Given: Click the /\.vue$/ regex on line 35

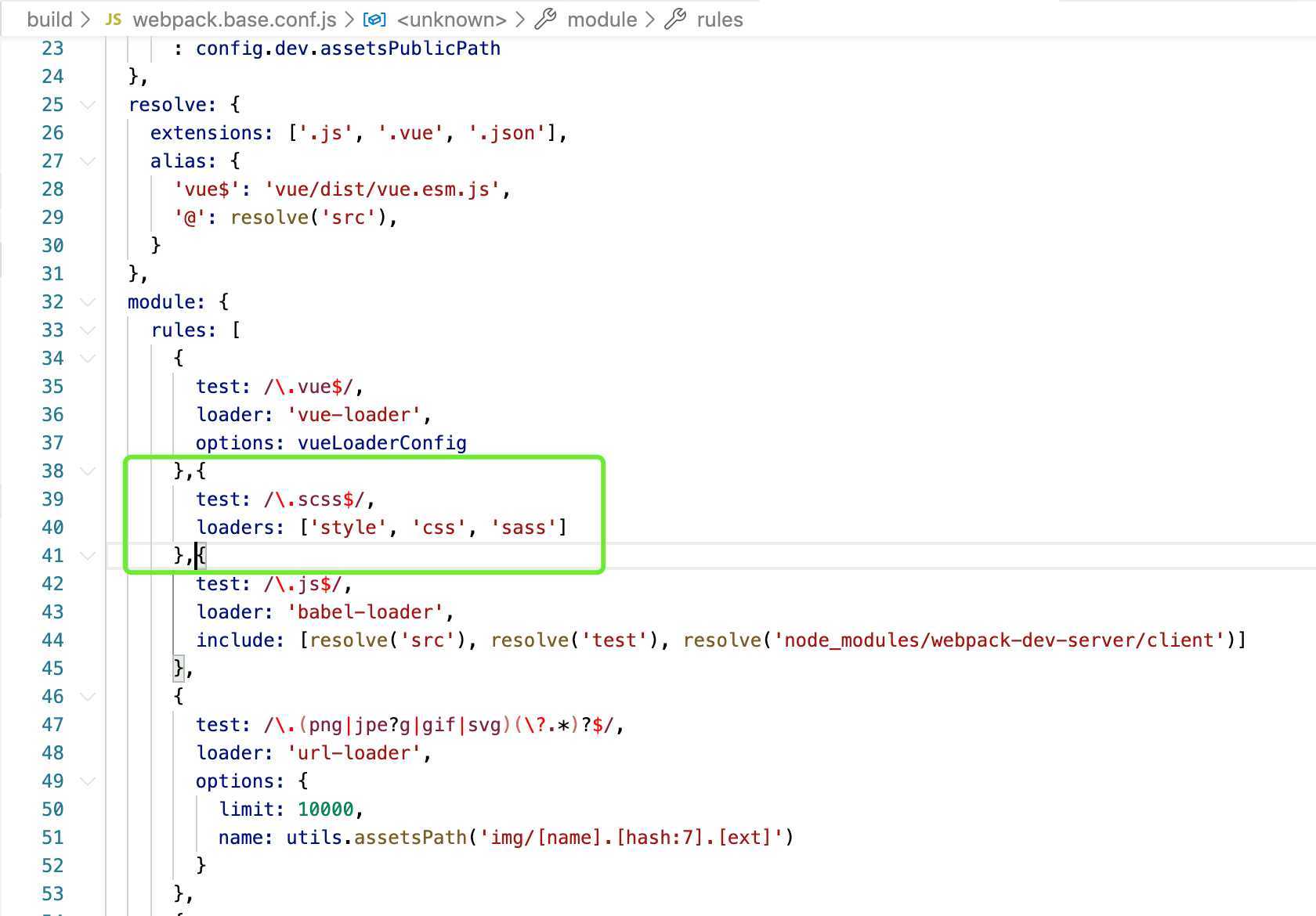Looking at the screenshot, I should (309, 387).
